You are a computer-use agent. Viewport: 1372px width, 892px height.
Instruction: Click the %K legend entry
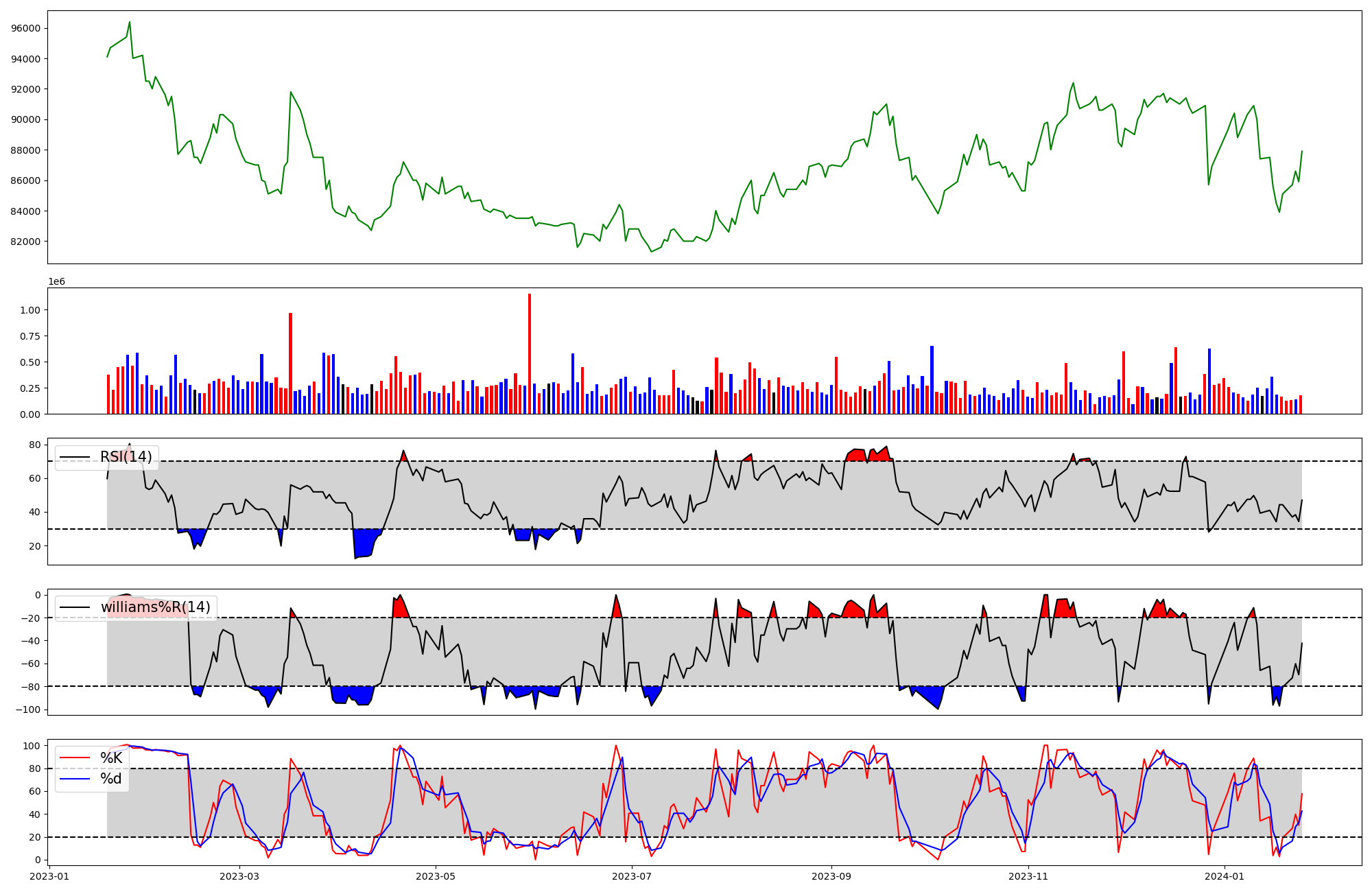(111, 758)
